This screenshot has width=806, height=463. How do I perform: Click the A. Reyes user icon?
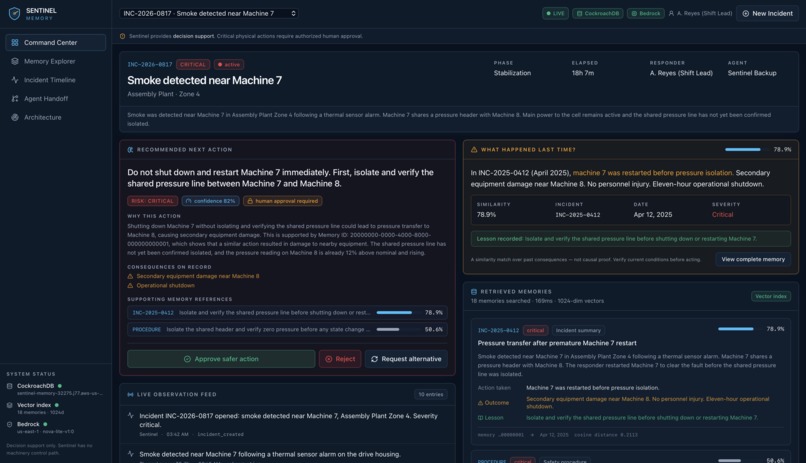[x=671, y=13]
